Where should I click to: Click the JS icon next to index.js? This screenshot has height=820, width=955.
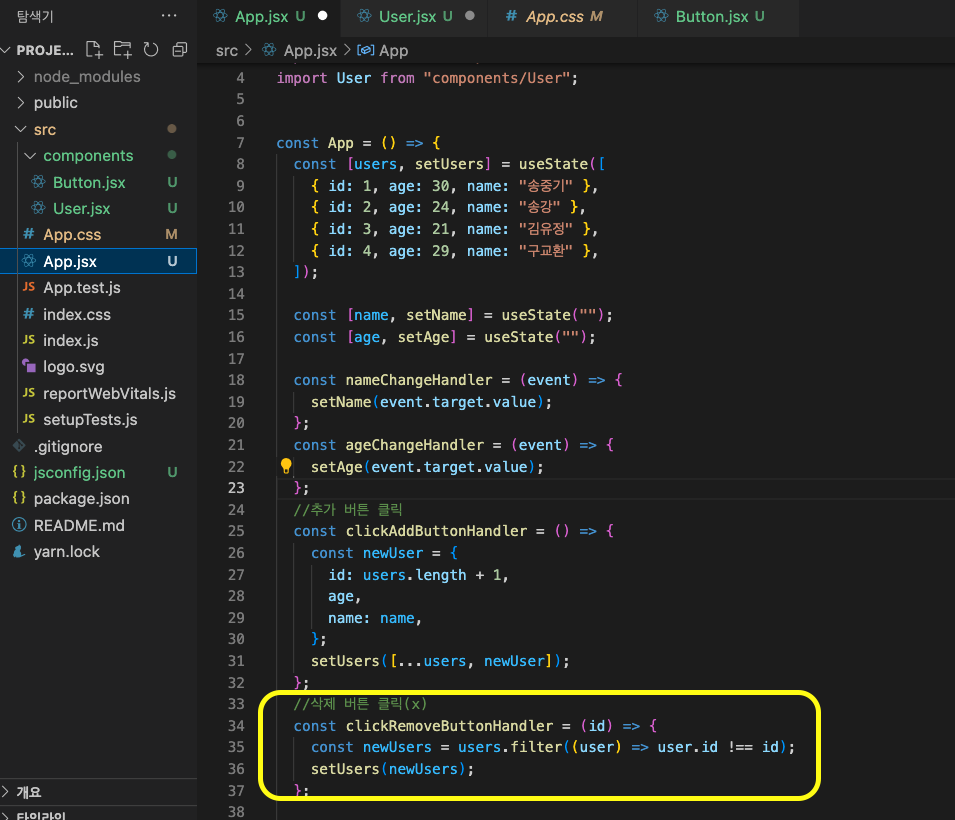[x=29, y=340]
